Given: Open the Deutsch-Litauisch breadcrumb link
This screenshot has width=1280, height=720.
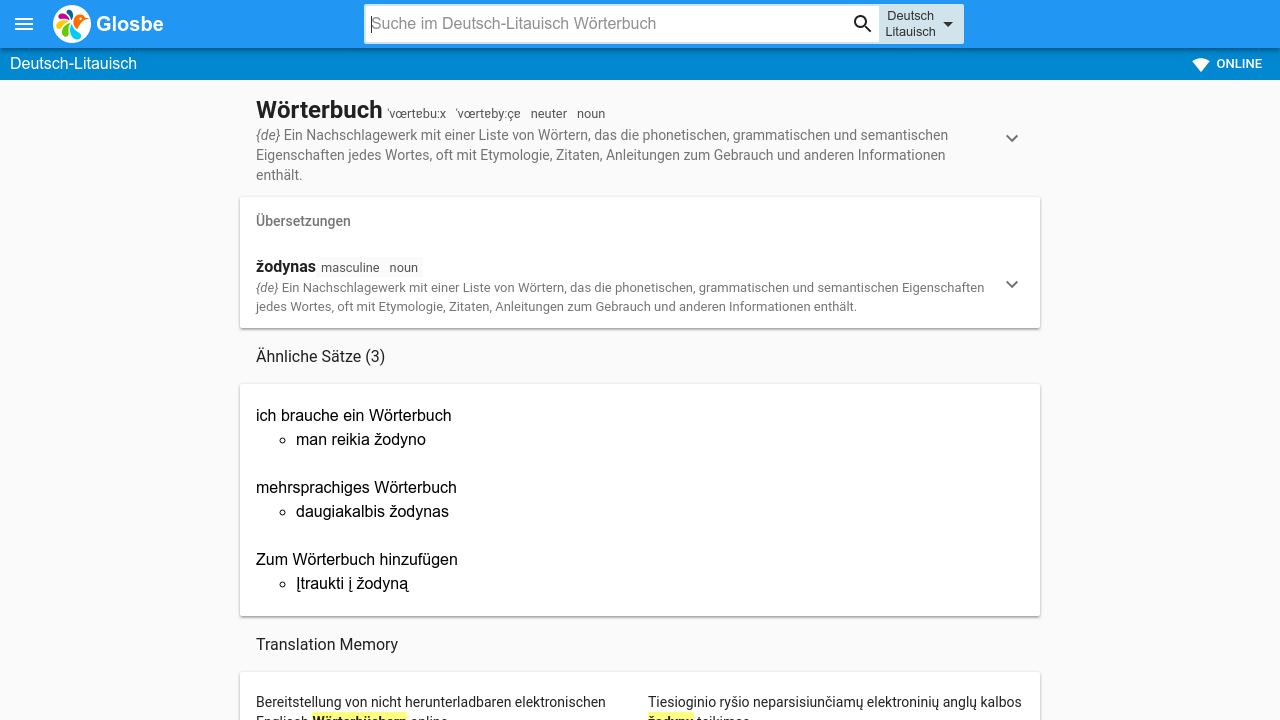Looking at the screenshot, I should (x=73, y=64).
